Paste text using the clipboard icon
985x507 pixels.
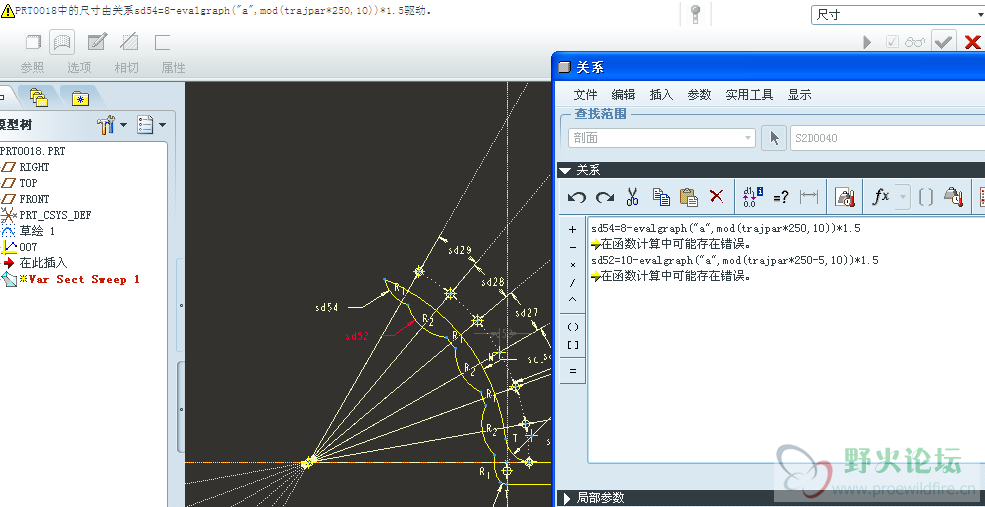tap(689, 197)
